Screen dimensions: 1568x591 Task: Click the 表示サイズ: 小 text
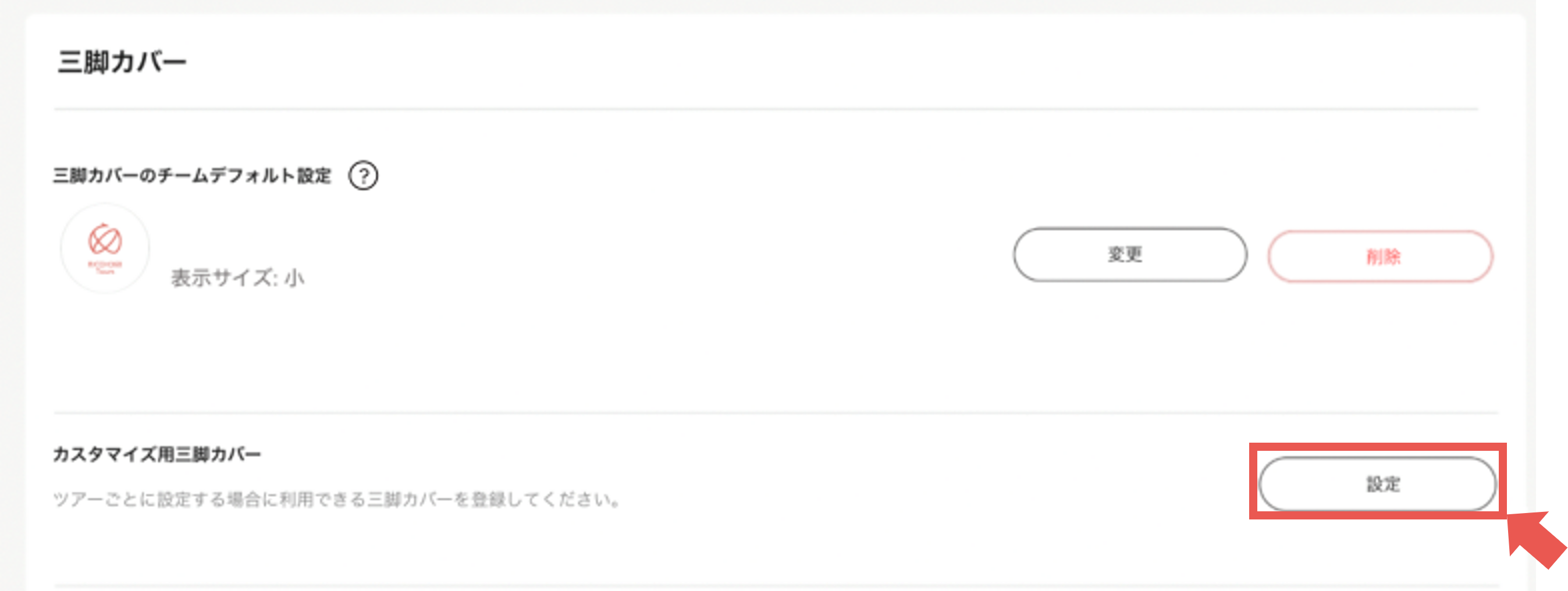point(237,278)
